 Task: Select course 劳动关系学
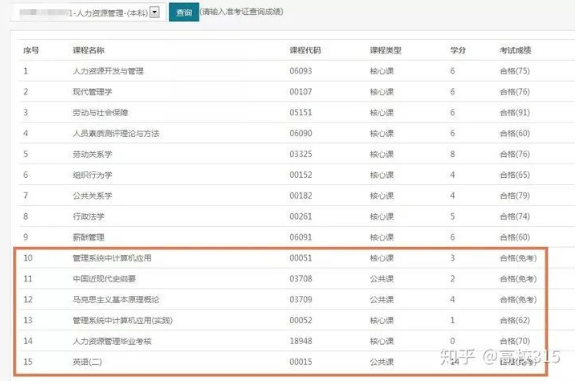[92, 154]
